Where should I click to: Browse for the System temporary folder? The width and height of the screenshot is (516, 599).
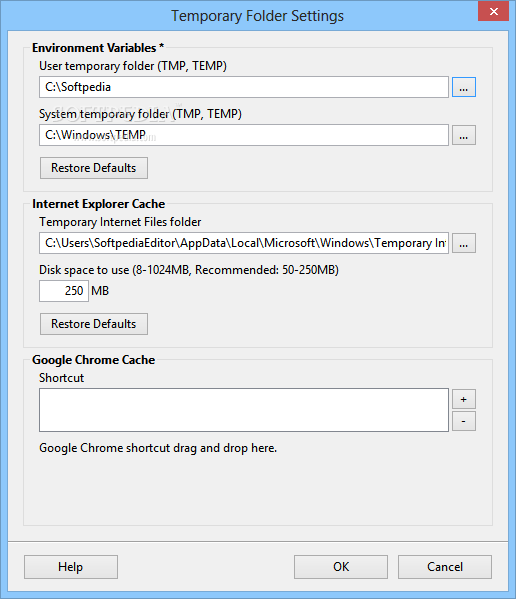464,135
